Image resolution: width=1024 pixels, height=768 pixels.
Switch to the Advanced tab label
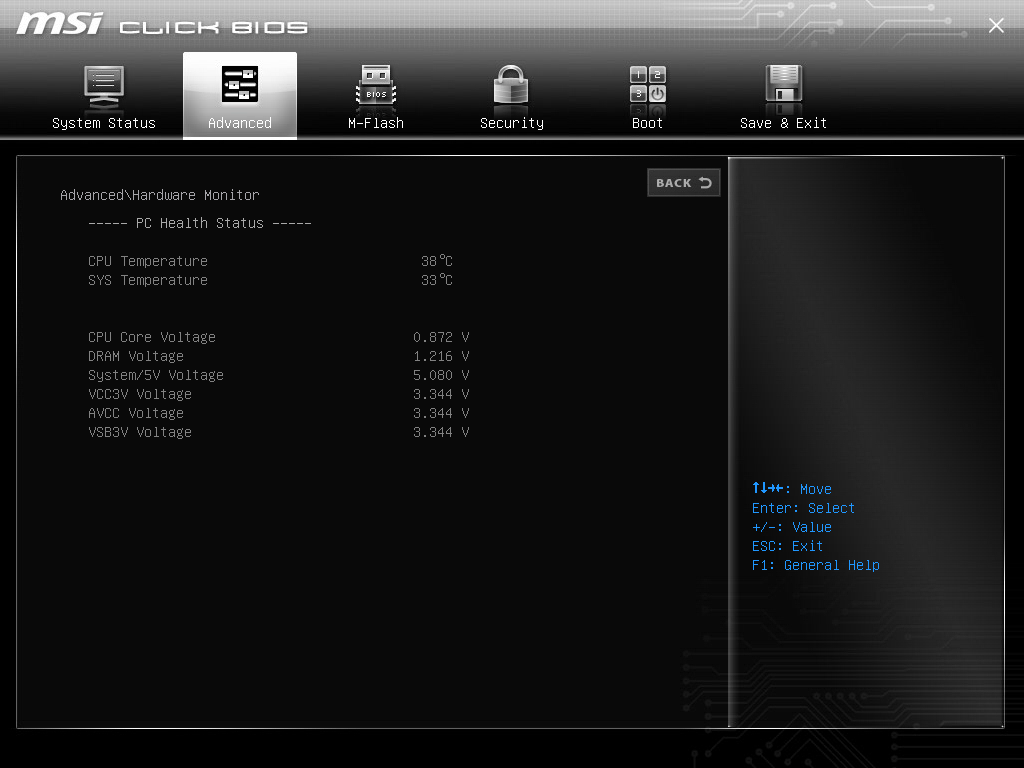point(240,123)
